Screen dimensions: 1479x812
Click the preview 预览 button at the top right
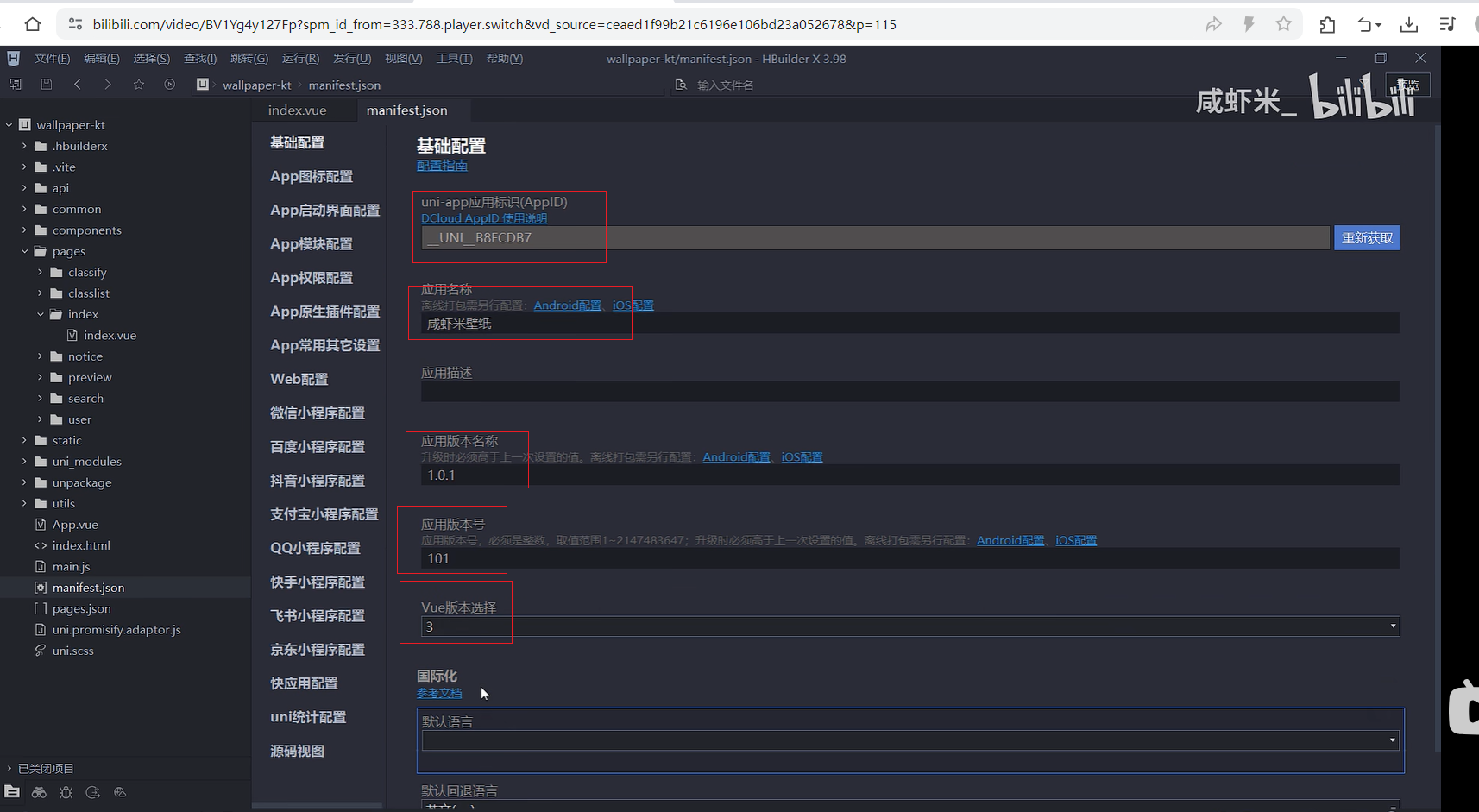[1407, 85]
